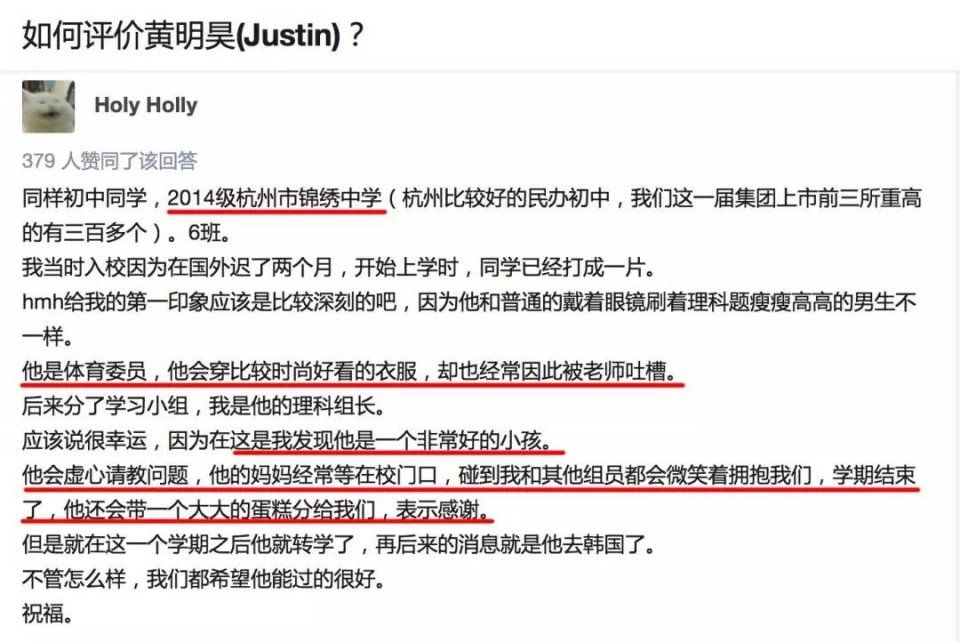Click the Holy Holly cat avatar

pos(48,106)
